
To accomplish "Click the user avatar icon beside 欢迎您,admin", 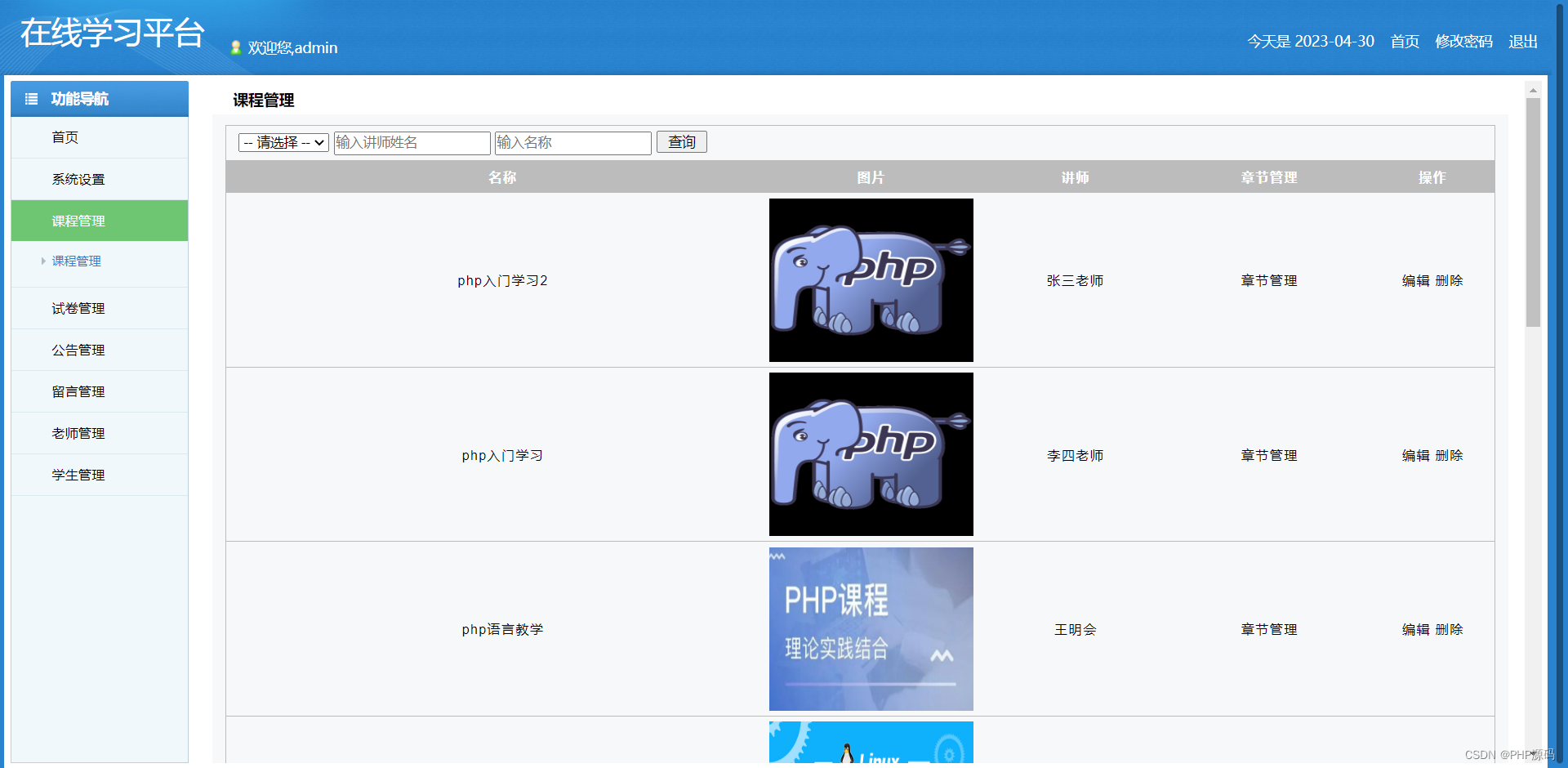I will pos(235,47).
